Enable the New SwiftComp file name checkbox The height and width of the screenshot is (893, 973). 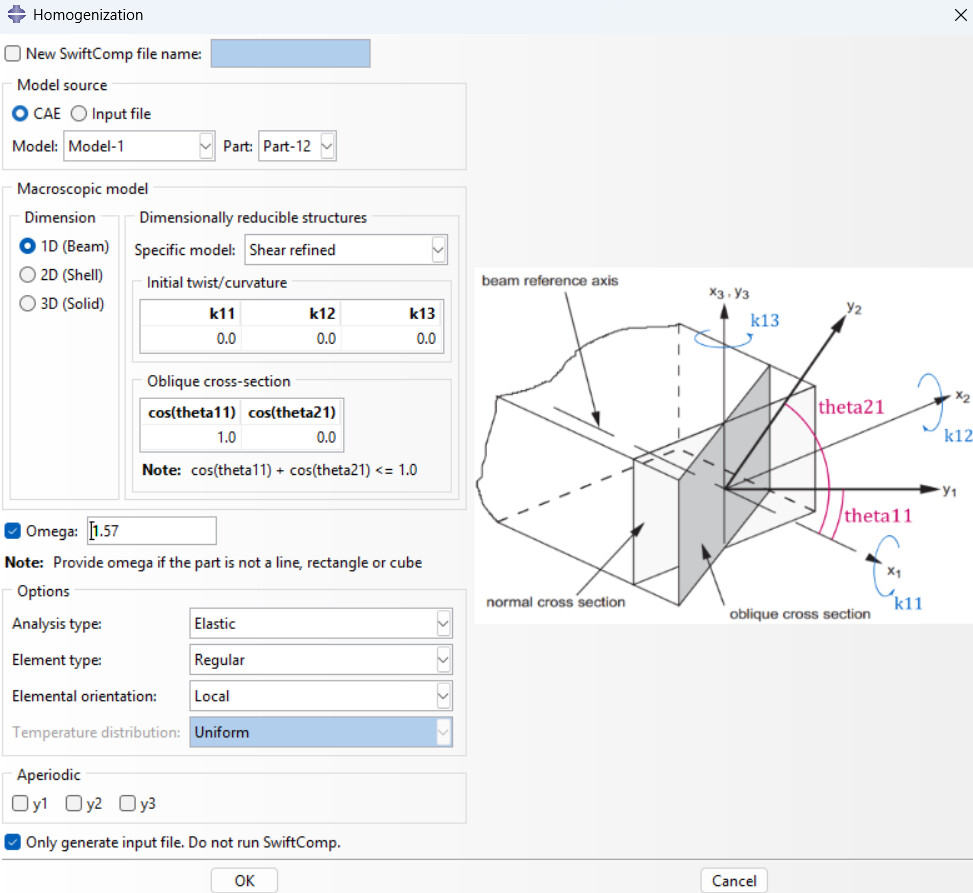tap(13, 54)
